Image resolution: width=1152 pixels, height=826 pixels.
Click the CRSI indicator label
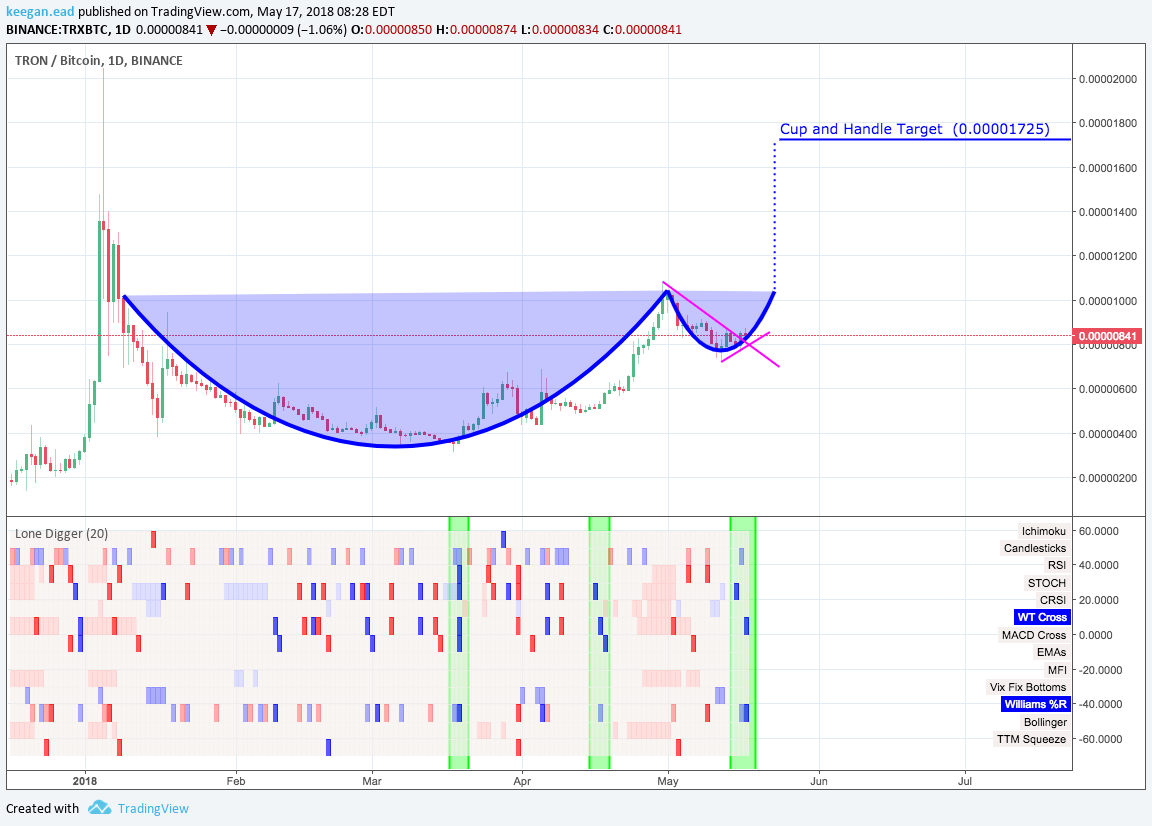pos(1052,600)
